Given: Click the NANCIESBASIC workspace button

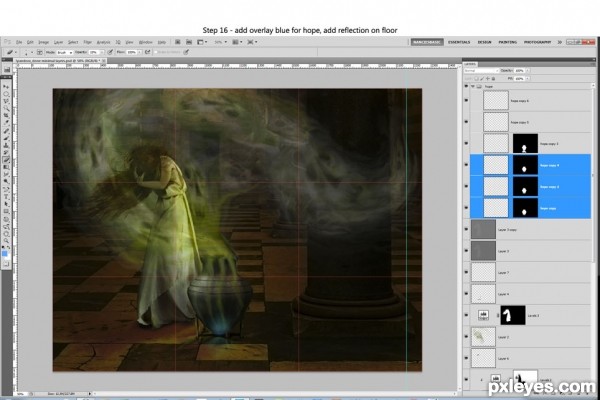Looking at the screenshot, I should pos(427,42).
